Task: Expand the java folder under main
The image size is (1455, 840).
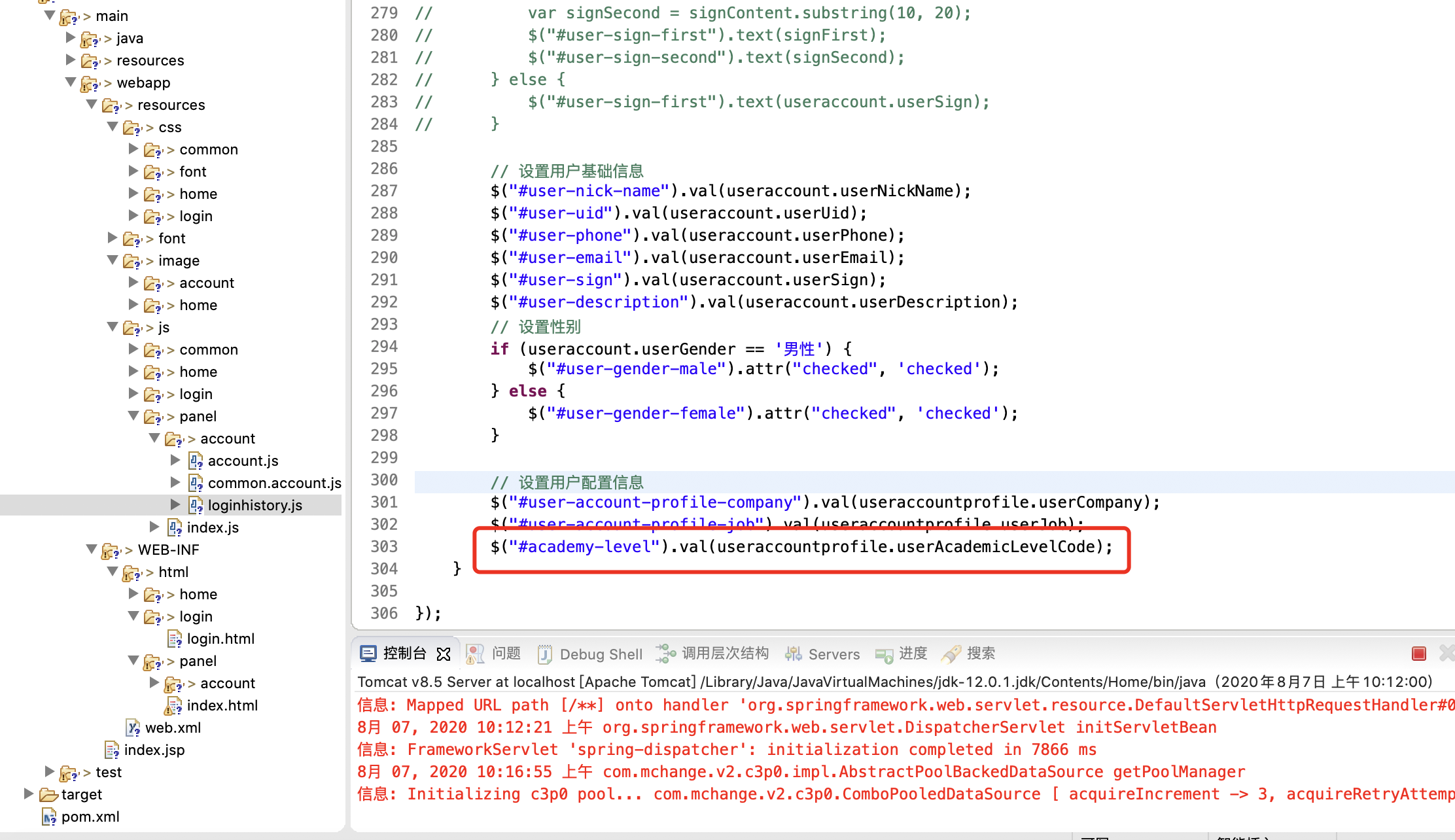Action: [71, 37]
